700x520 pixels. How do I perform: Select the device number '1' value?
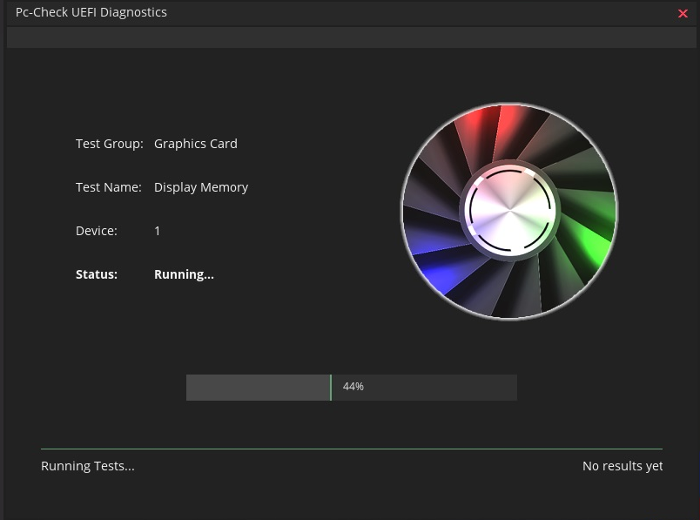(x=157, y=231)
